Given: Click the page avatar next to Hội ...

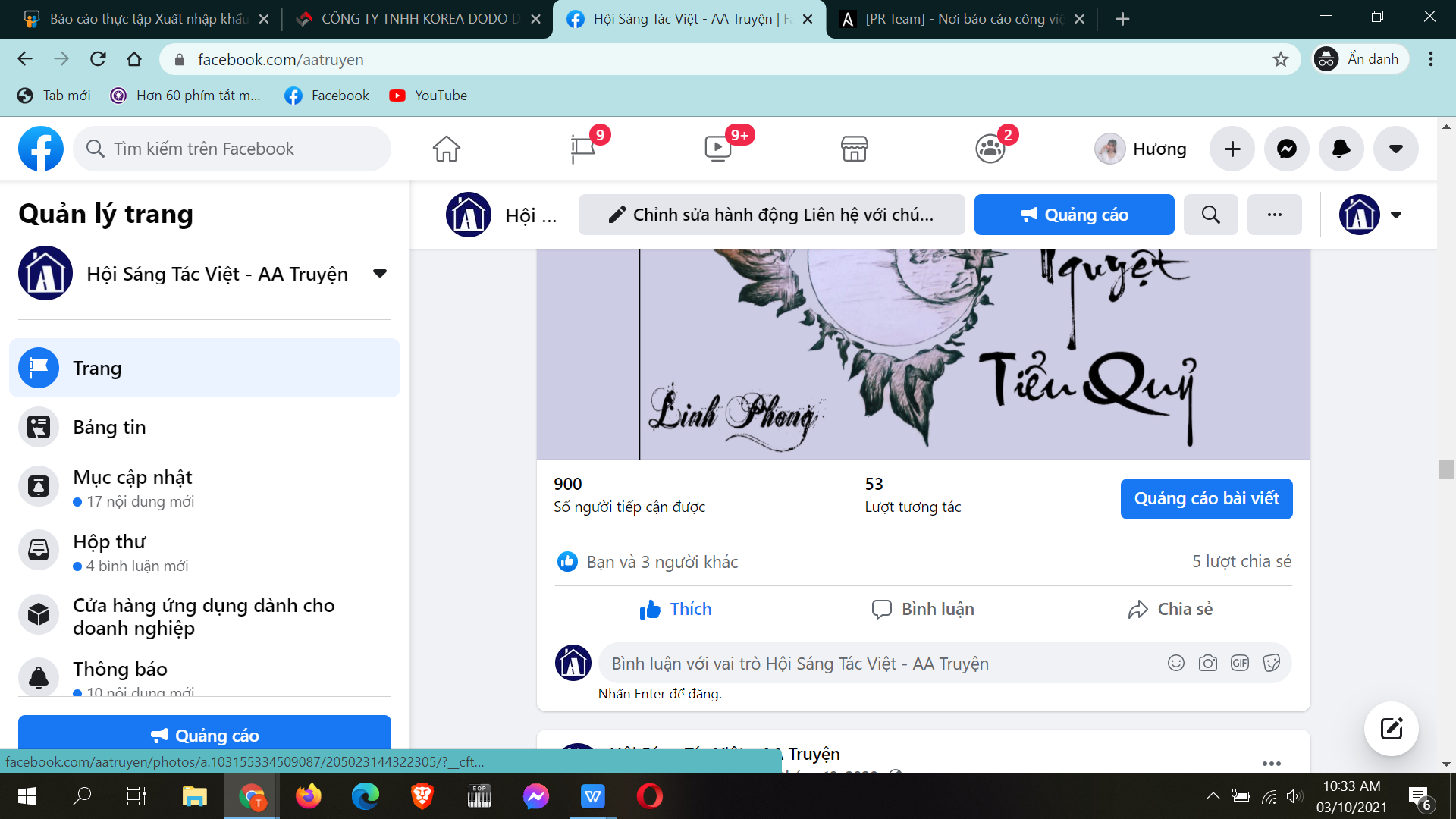Looking at the screenshot, I should click(x=469, y=215).
